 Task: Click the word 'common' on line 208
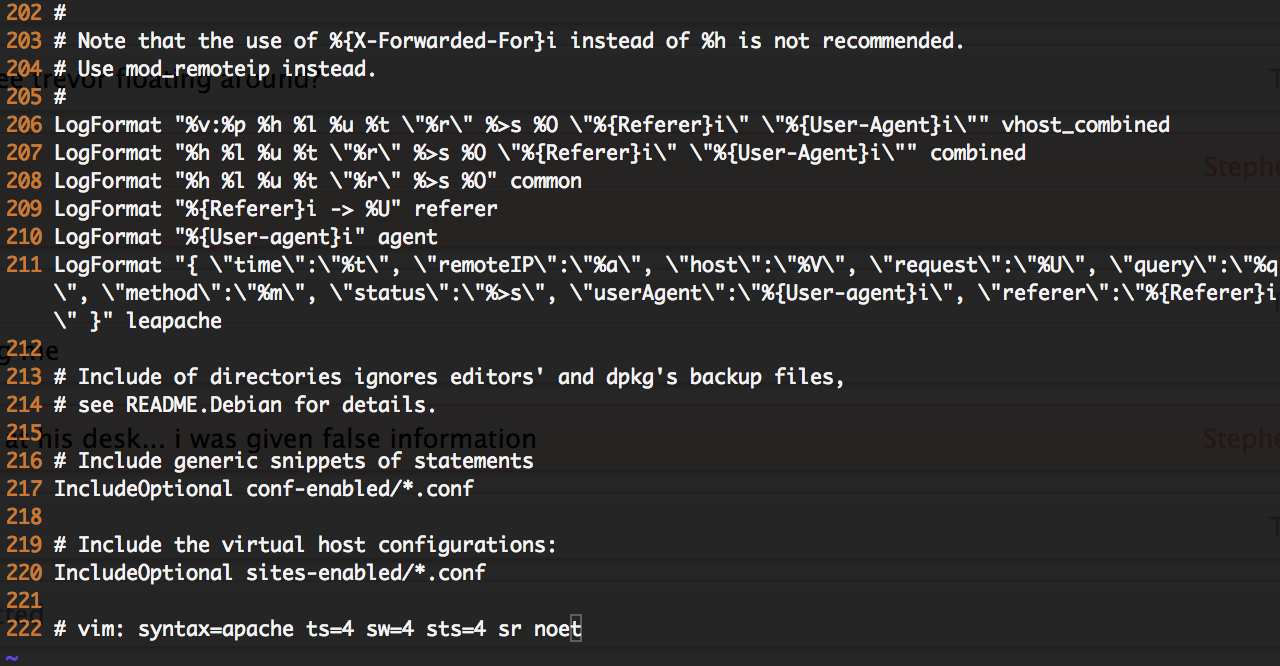[545, 181]
